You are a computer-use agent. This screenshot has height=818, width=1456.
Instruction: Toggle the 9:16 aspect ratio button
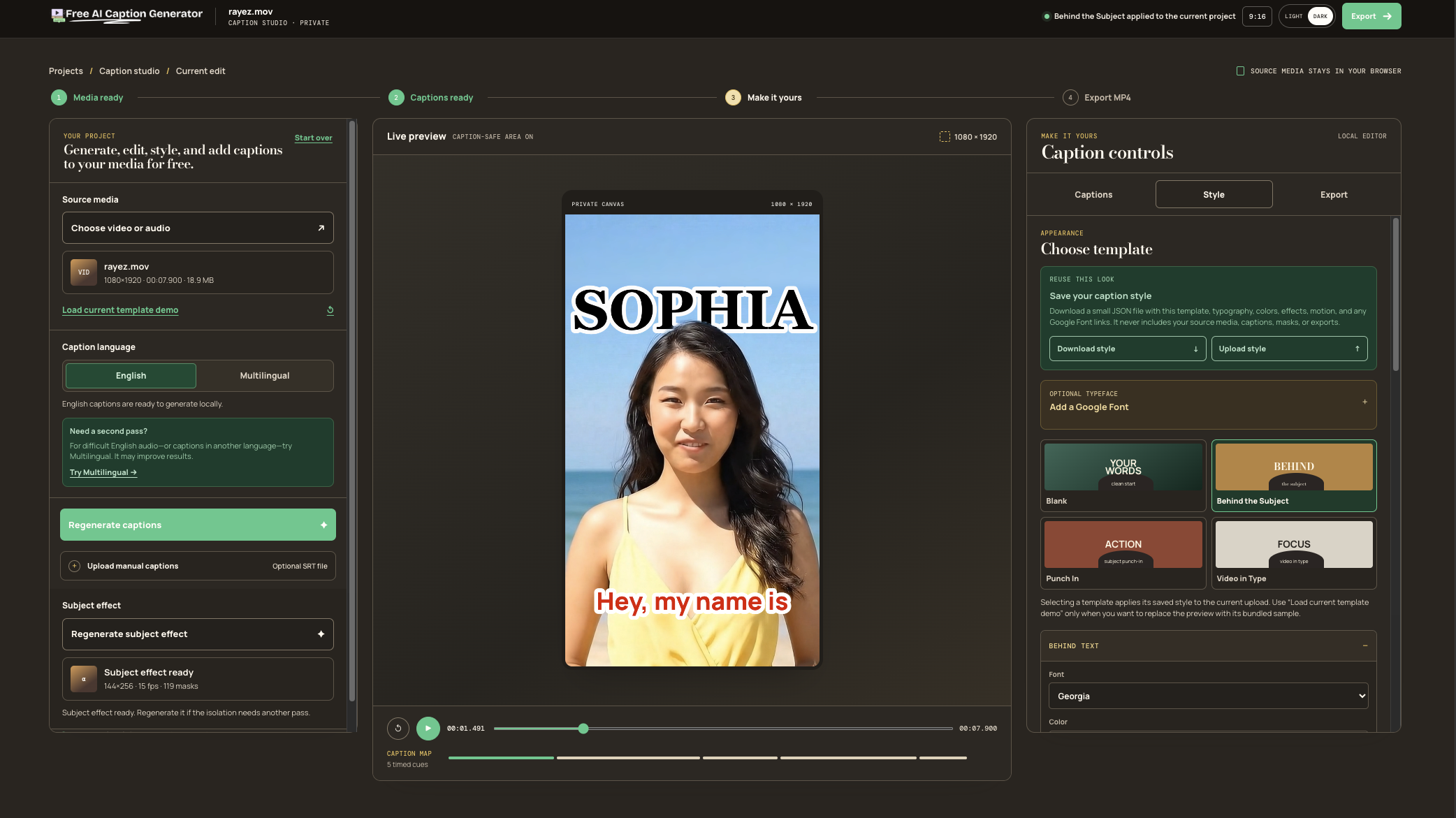point(1257,16)
